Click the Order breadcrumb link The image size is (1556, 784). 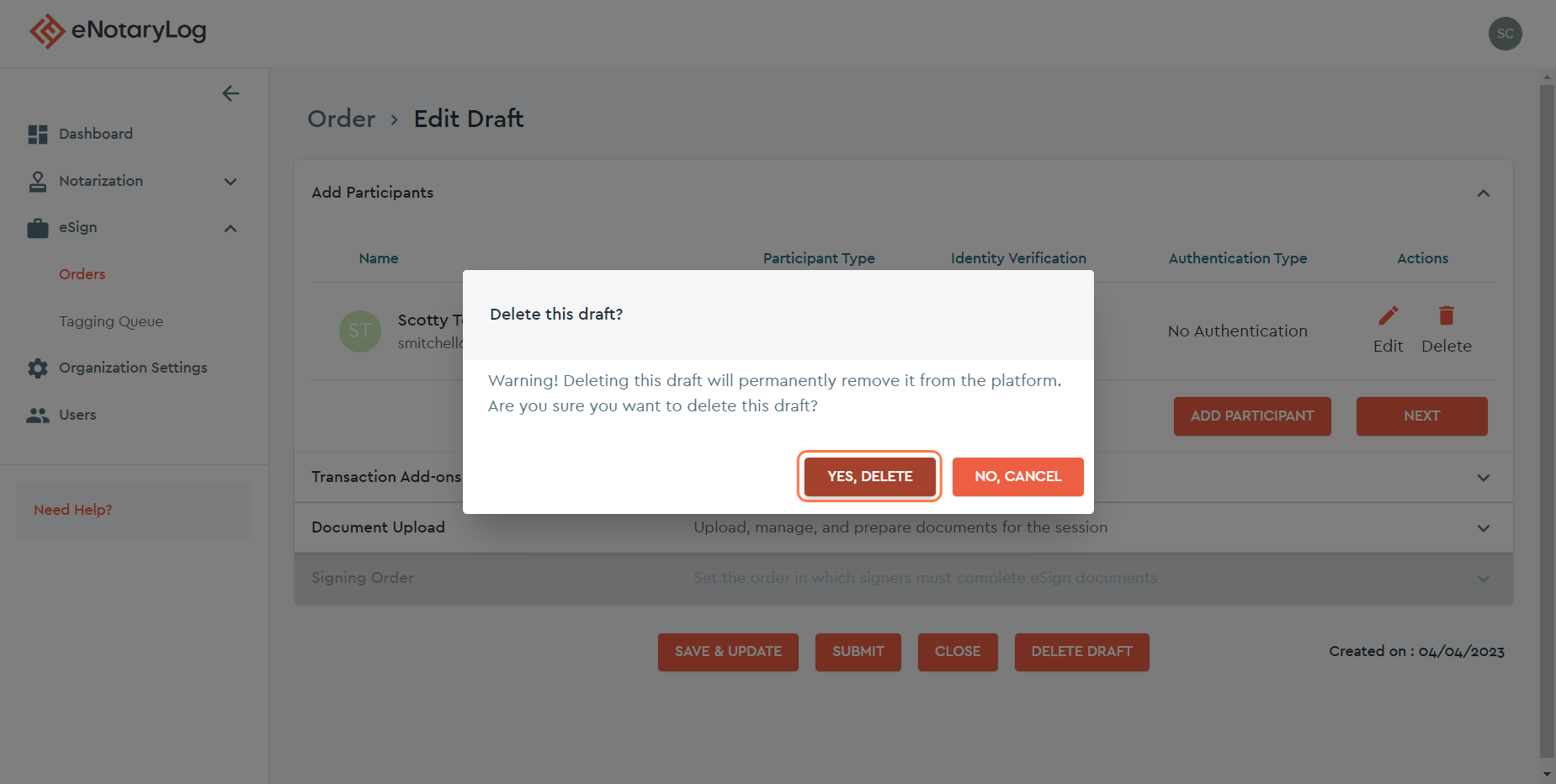tap(342, 119)
